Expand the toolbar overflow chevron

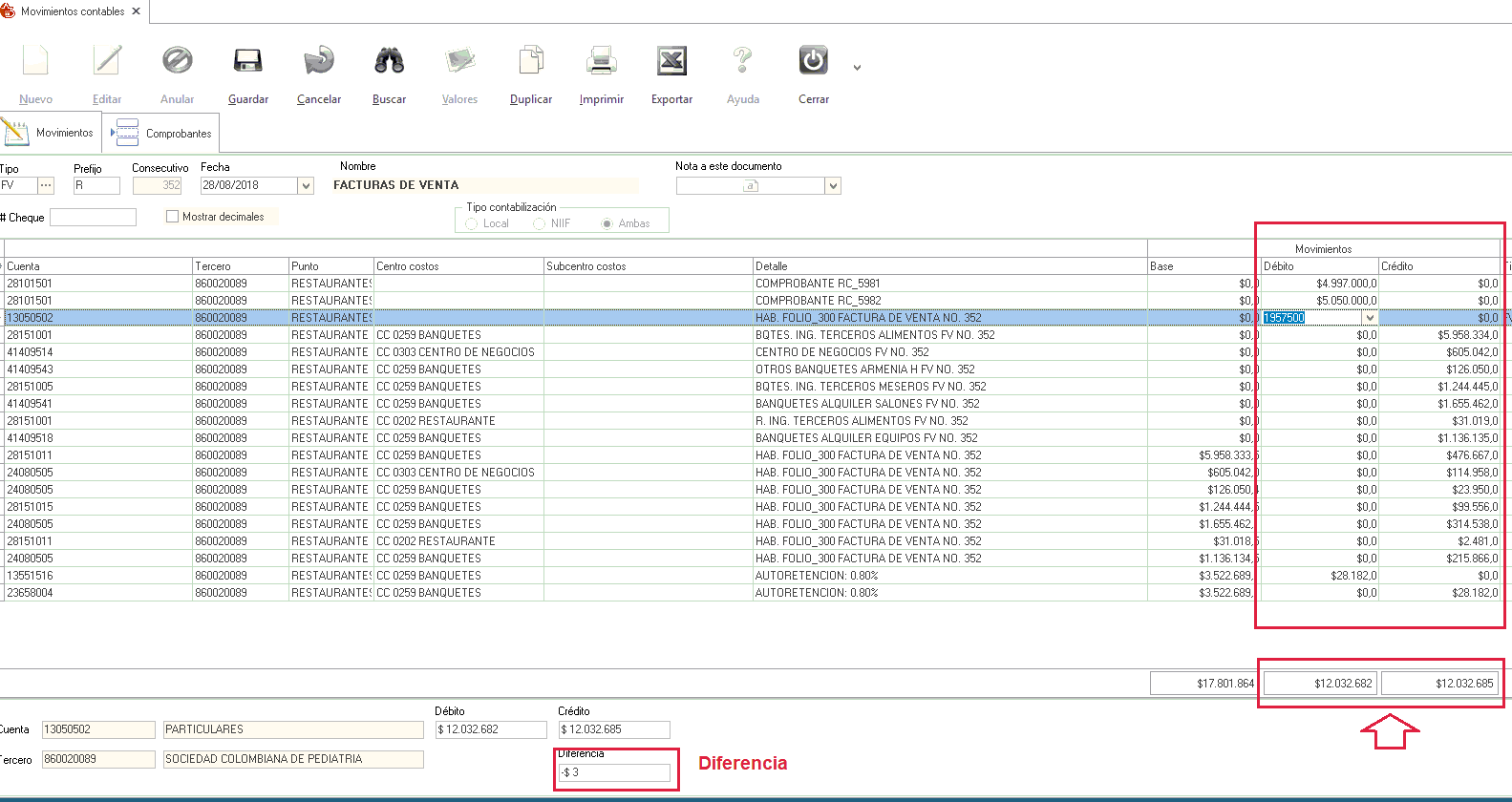point(857,68)
